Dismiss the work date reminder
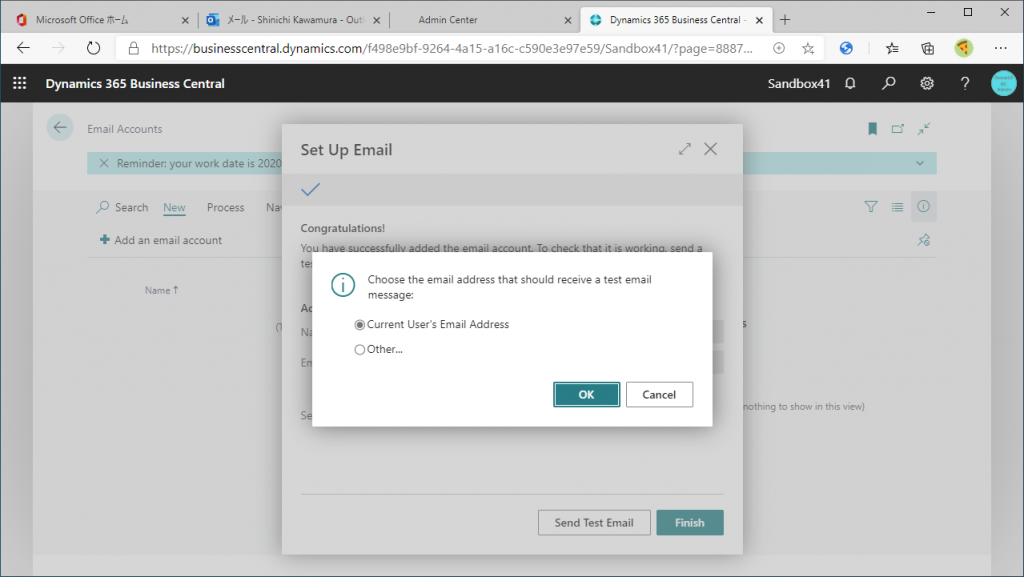The height and width of the screenshot is (577, 1024). (x=104, y=163)
